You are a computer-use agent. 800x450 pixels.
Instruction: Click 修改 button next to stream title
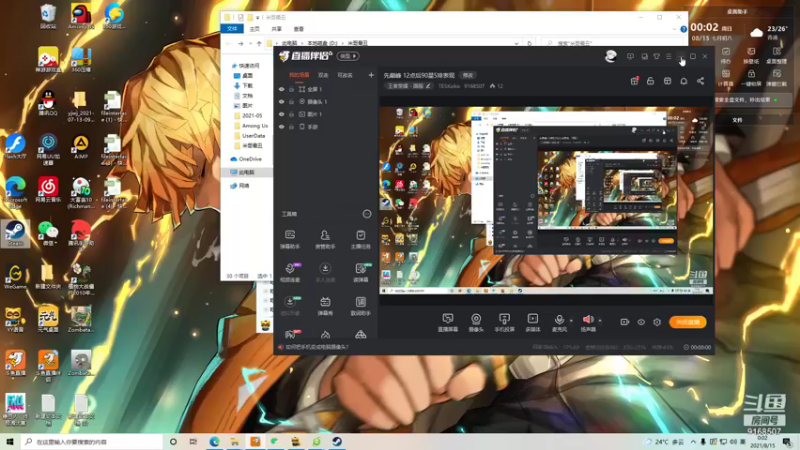[467, 76]
